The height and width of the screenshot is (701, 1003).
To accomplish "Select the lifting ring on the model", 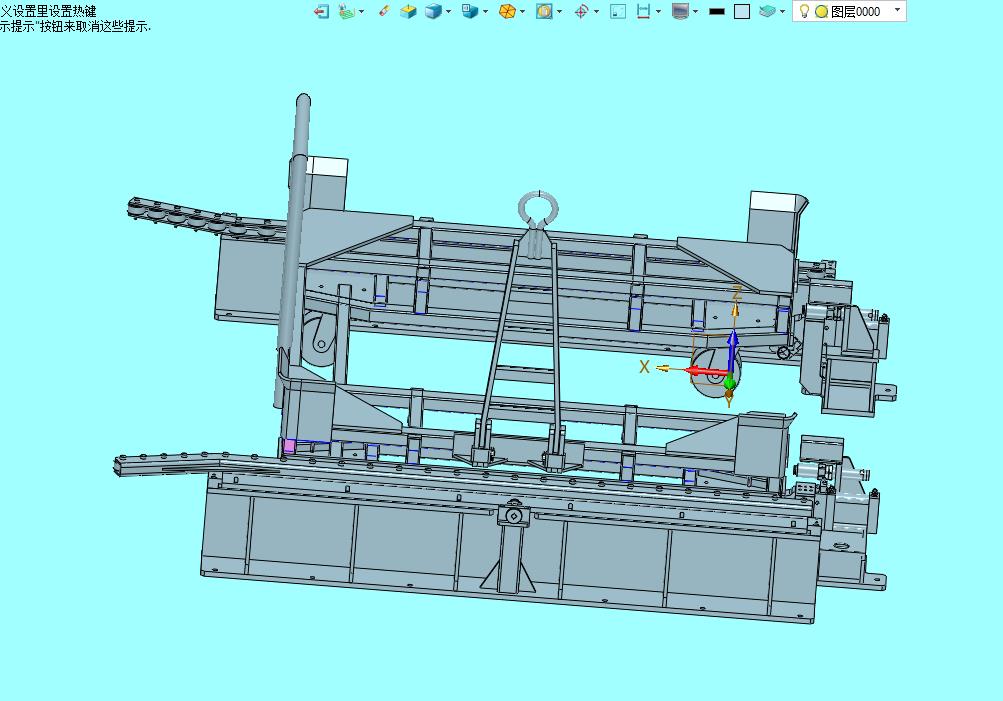I will pos(538,209).
